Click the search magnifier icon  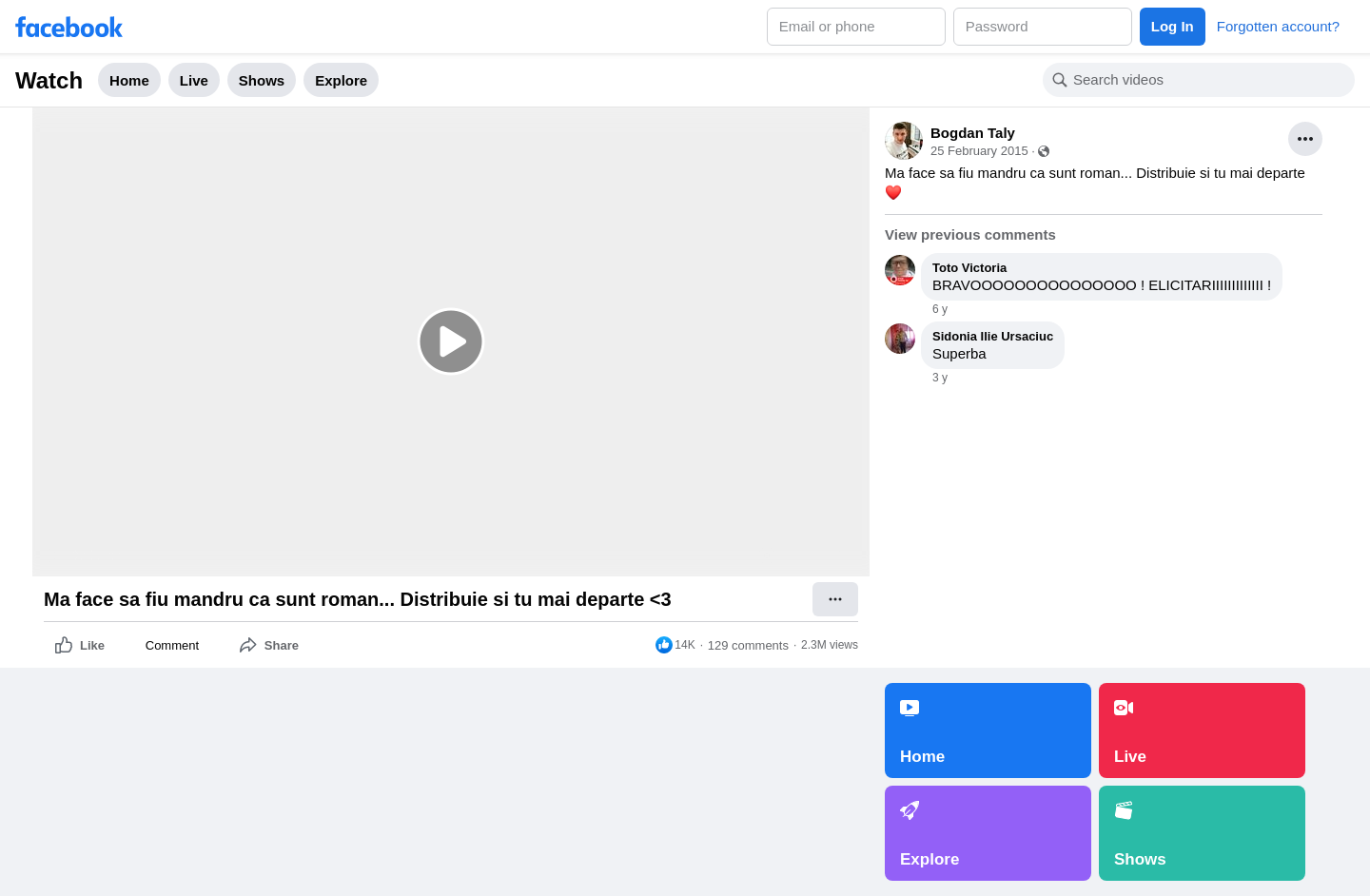pyautogui.click(x=1060, y=80)
